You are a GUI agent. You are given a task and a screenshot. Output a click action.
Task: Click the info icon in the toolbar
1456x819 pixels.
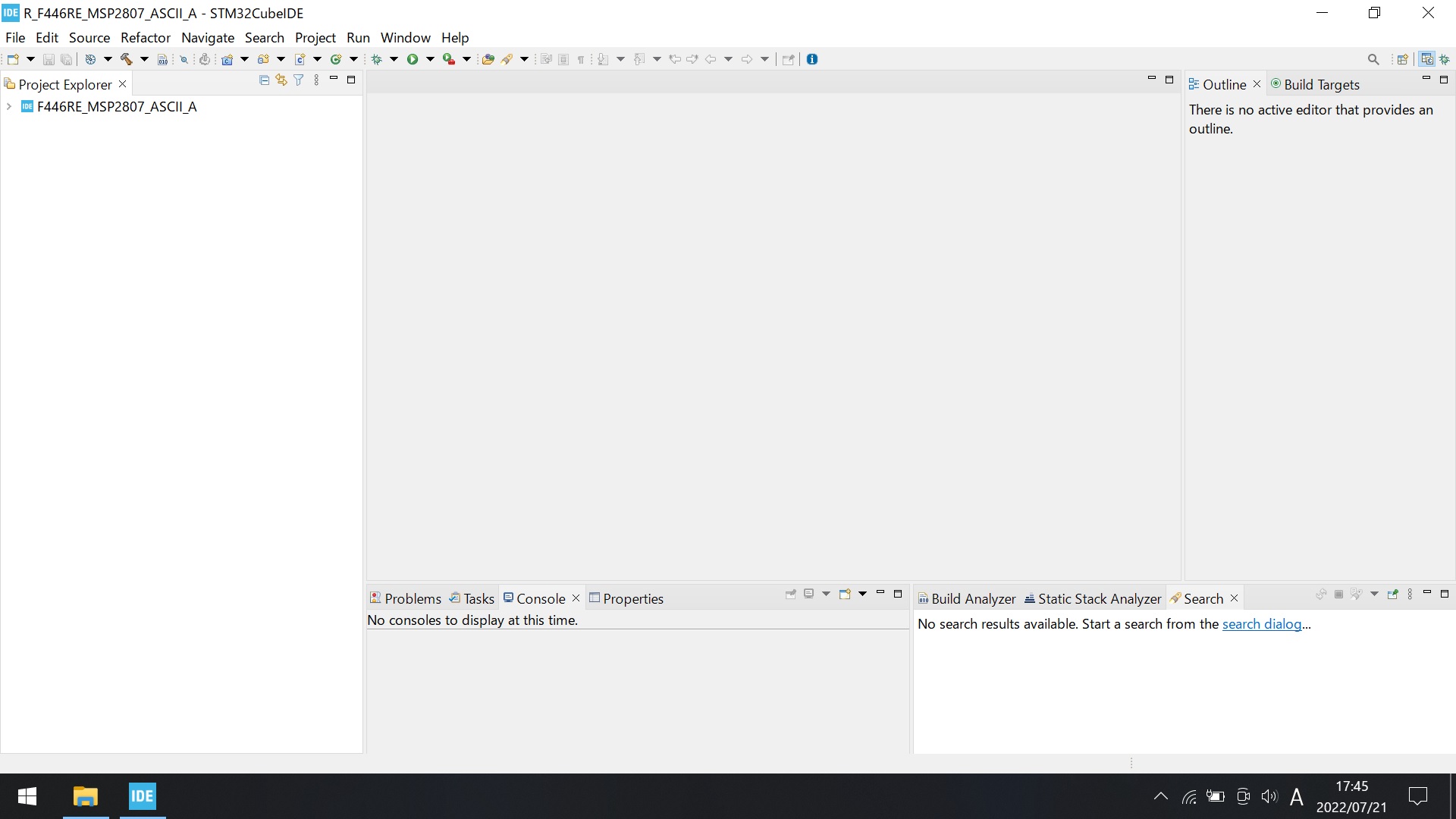point(812,59)
